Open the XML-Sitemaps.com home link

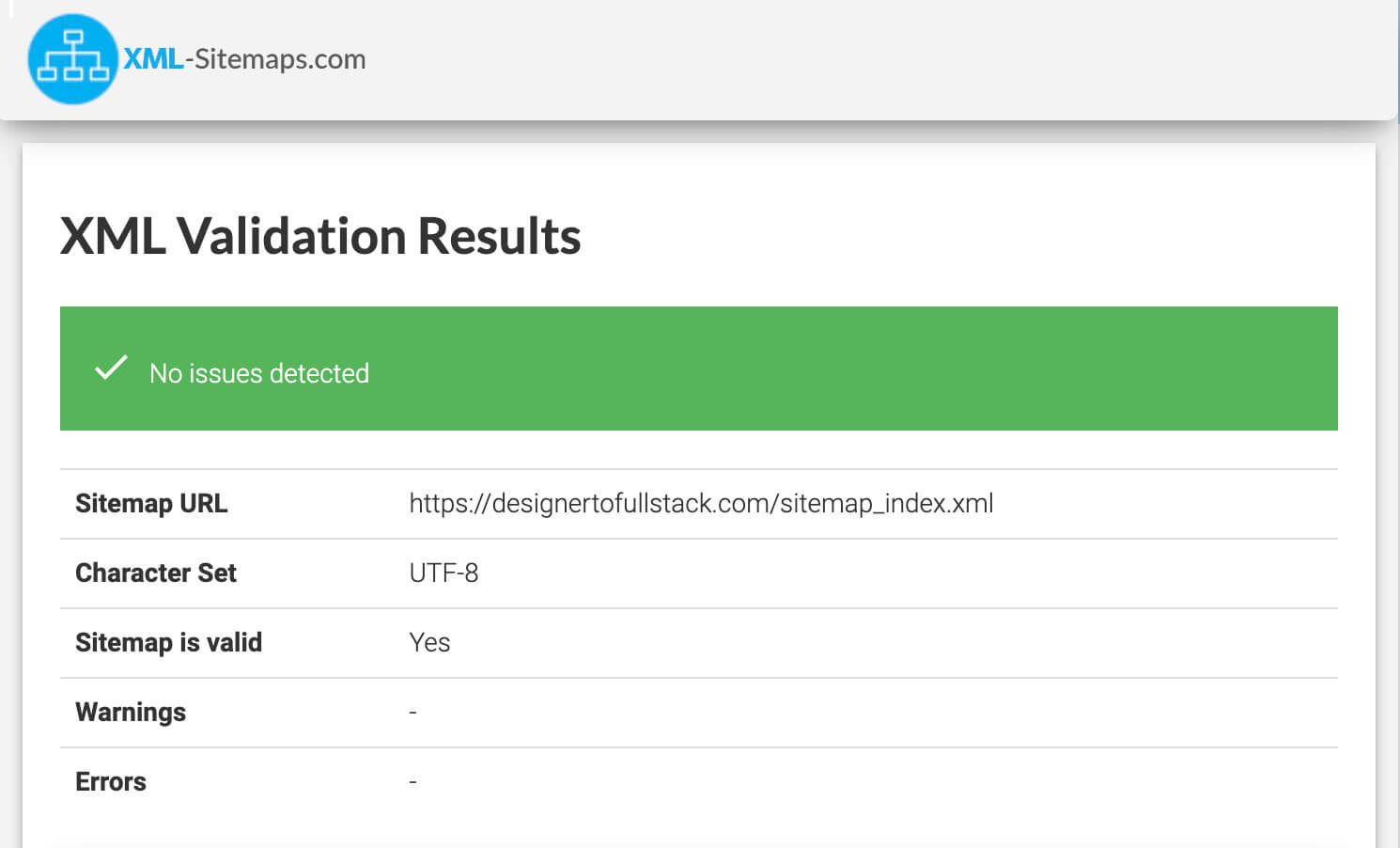[197, 58]
